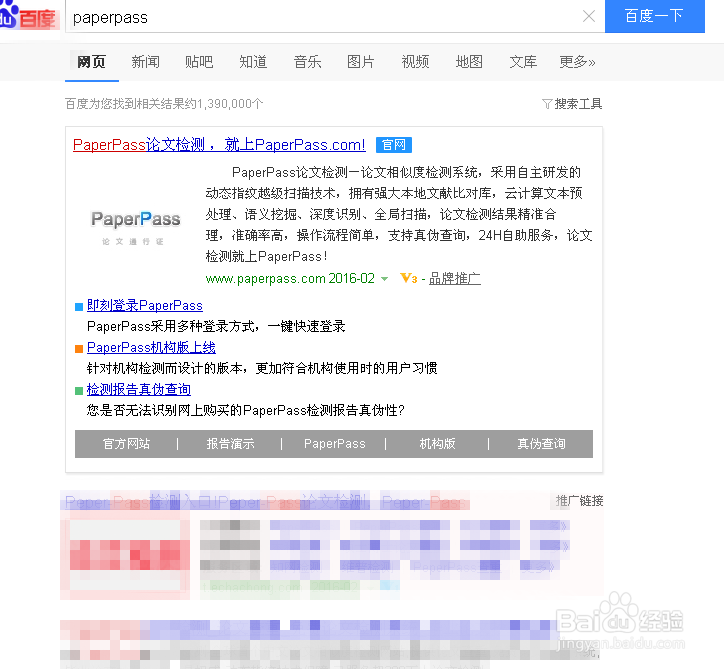724x669 pixels.
Task: Click the result count text 约1,390,000个
Action: pos(224,104)
